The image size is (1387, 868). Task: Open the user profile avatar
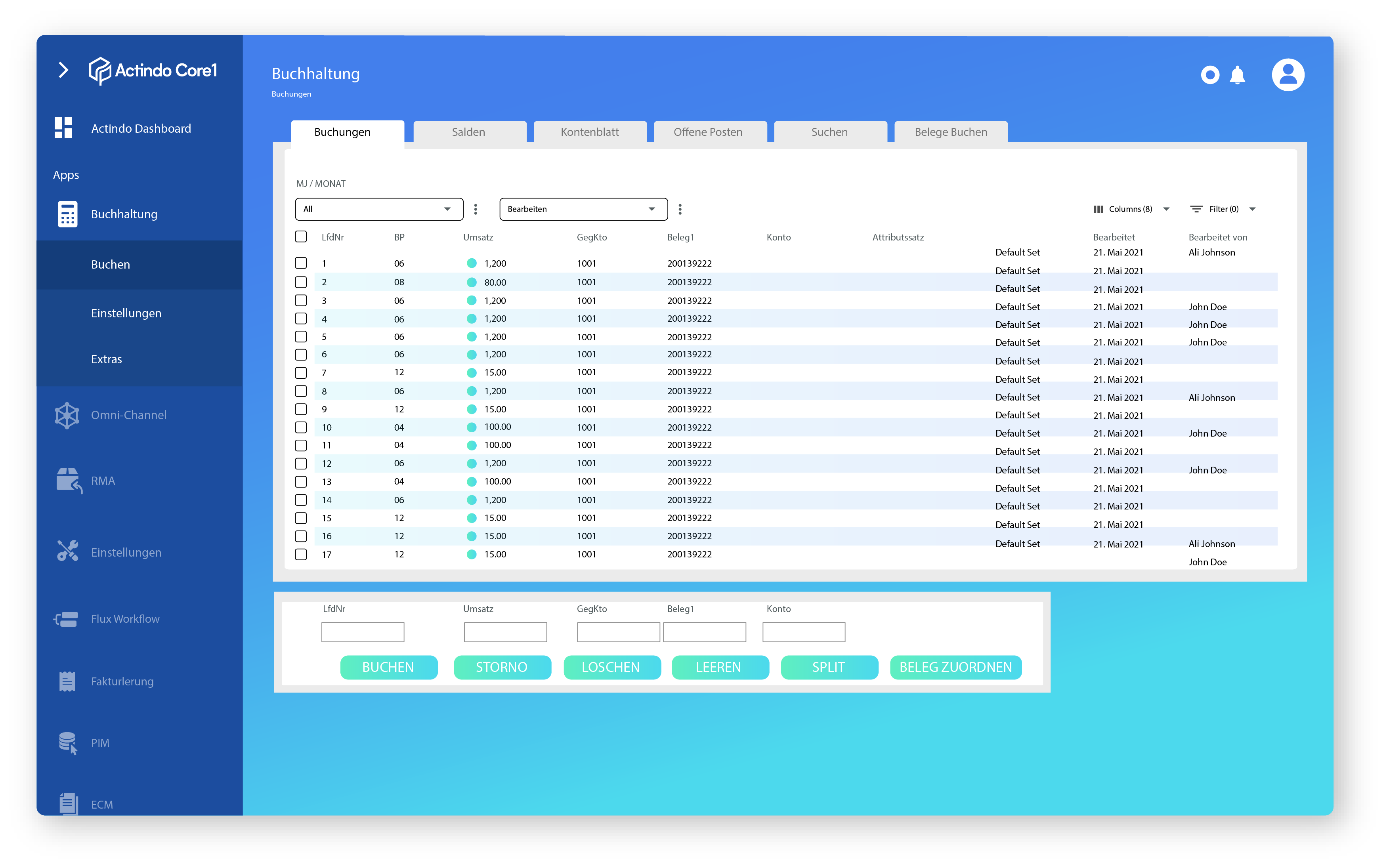(x=1288, y=74)
